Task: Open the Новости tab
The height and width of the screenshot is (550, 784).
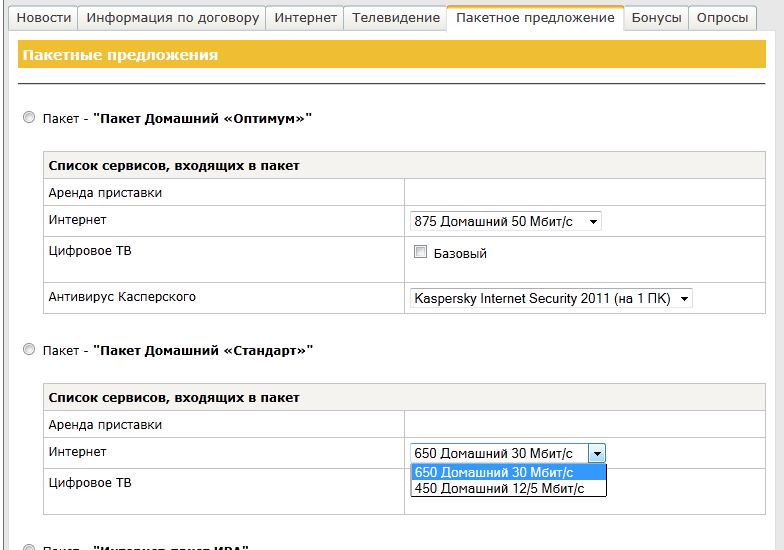Action: 45,18
